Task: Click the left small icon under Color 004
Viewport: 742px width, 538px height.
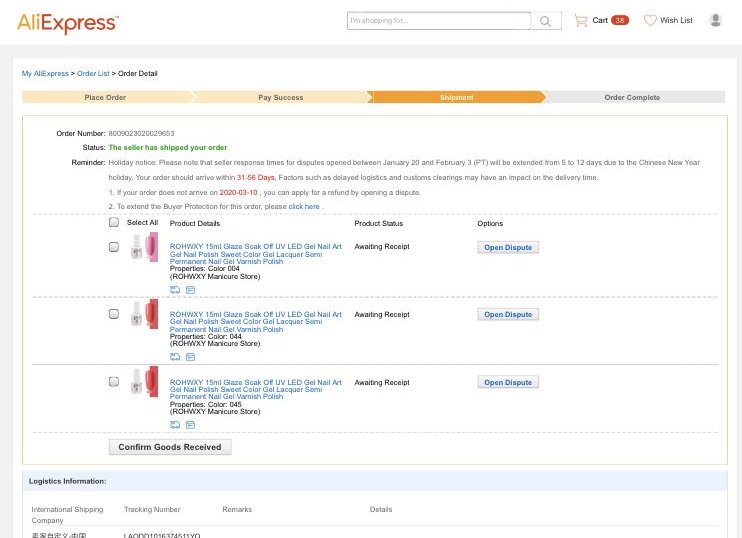Action: click(x=175, y=290)
